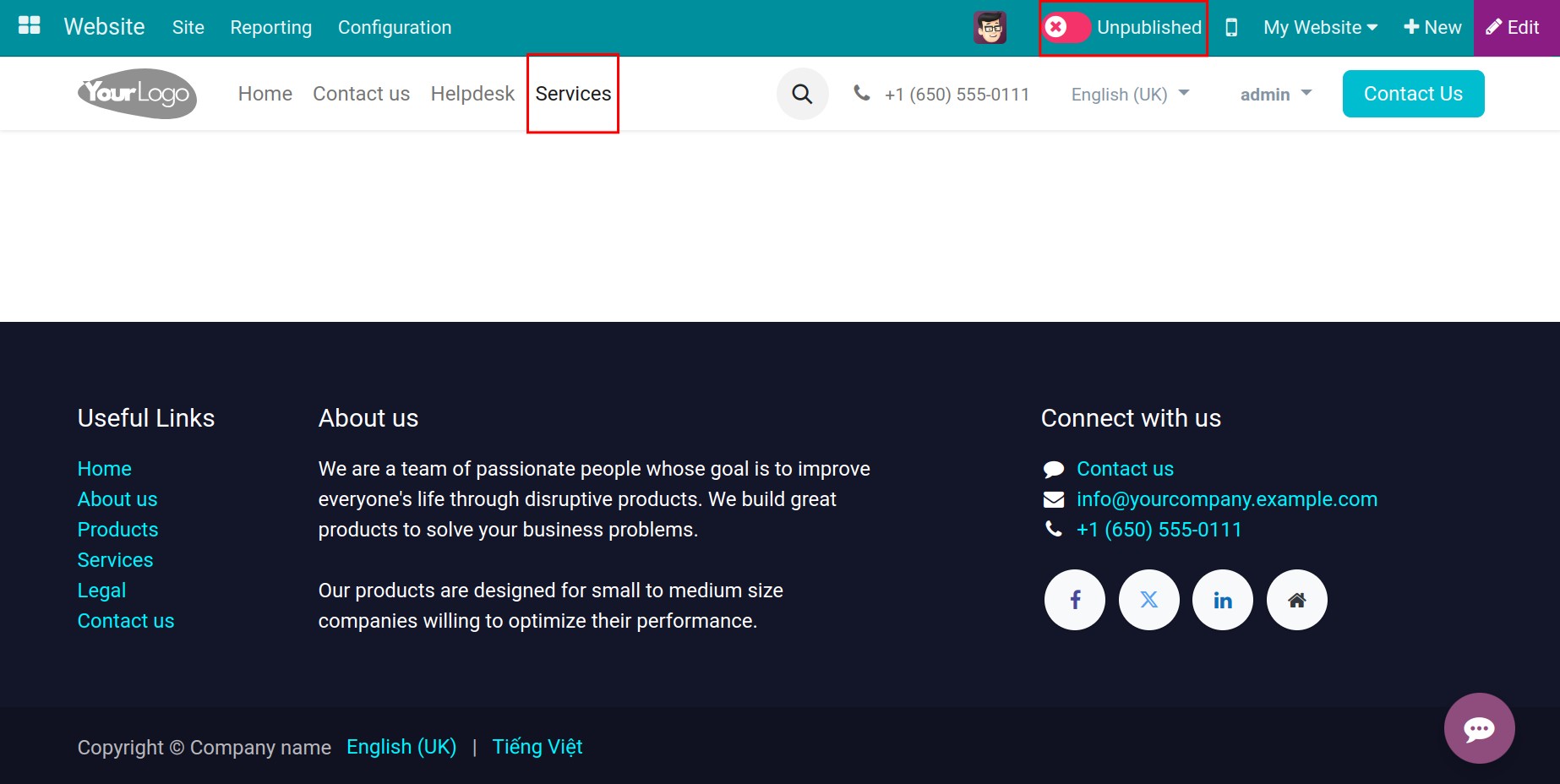Switch to mobile preview icon
This screenshot has width=1560, height=784.
(1231, 28)
